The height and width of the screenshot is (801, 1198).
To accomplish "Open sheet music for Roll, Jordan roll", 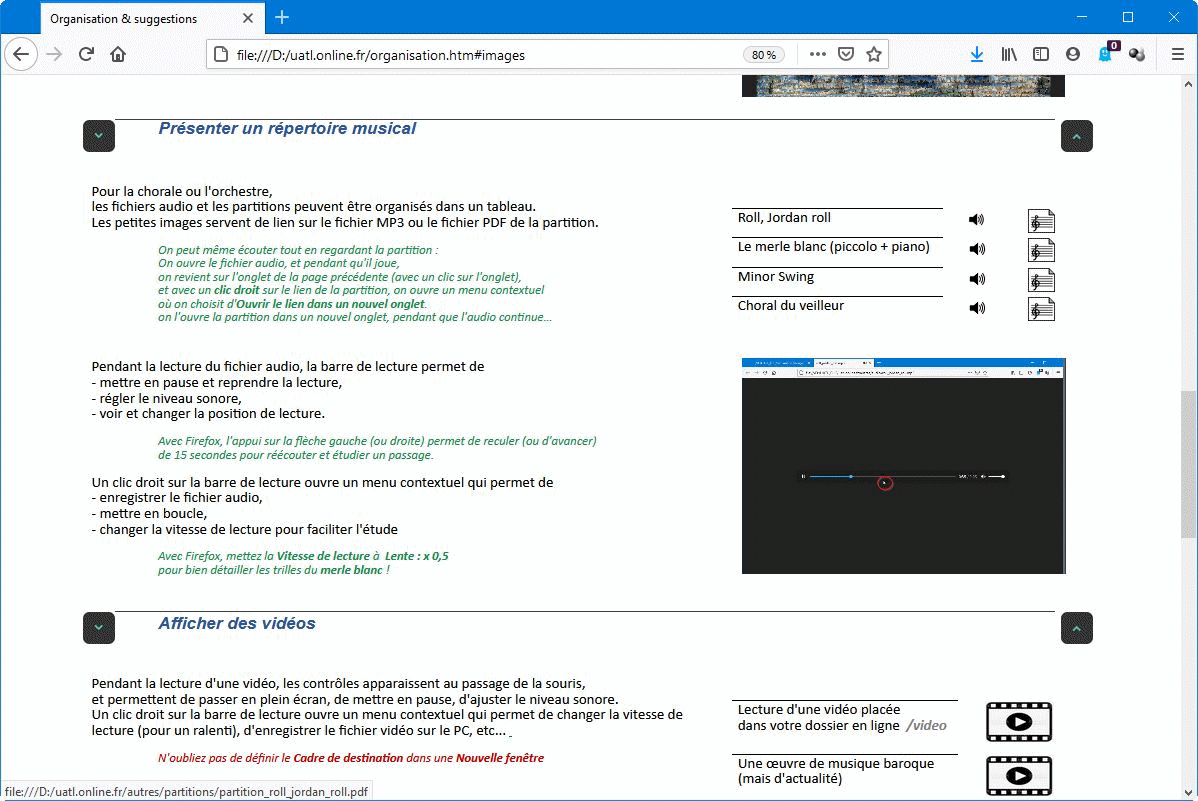I will coord(1041,221).
